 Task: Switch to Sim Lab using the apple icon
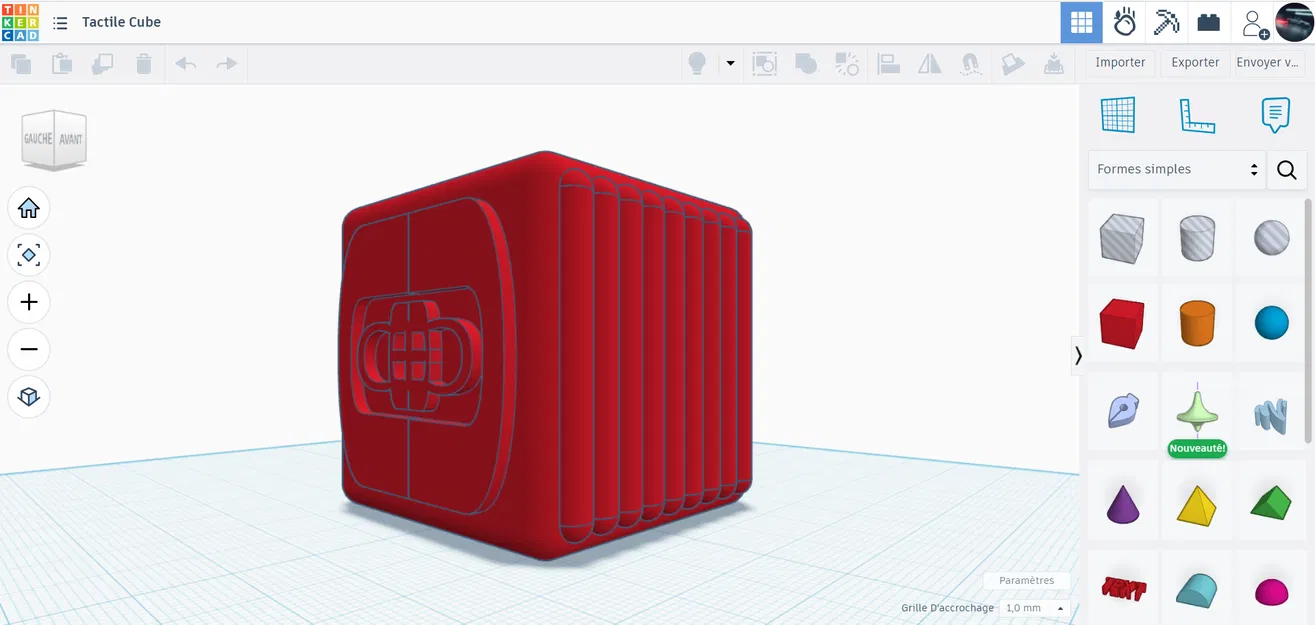pos(1124,21)
